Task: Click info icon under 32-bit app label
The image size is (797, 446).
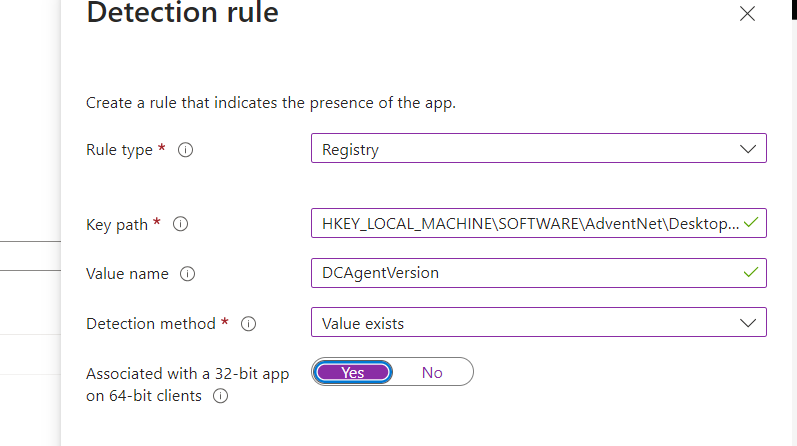Action: coord(221,396)
